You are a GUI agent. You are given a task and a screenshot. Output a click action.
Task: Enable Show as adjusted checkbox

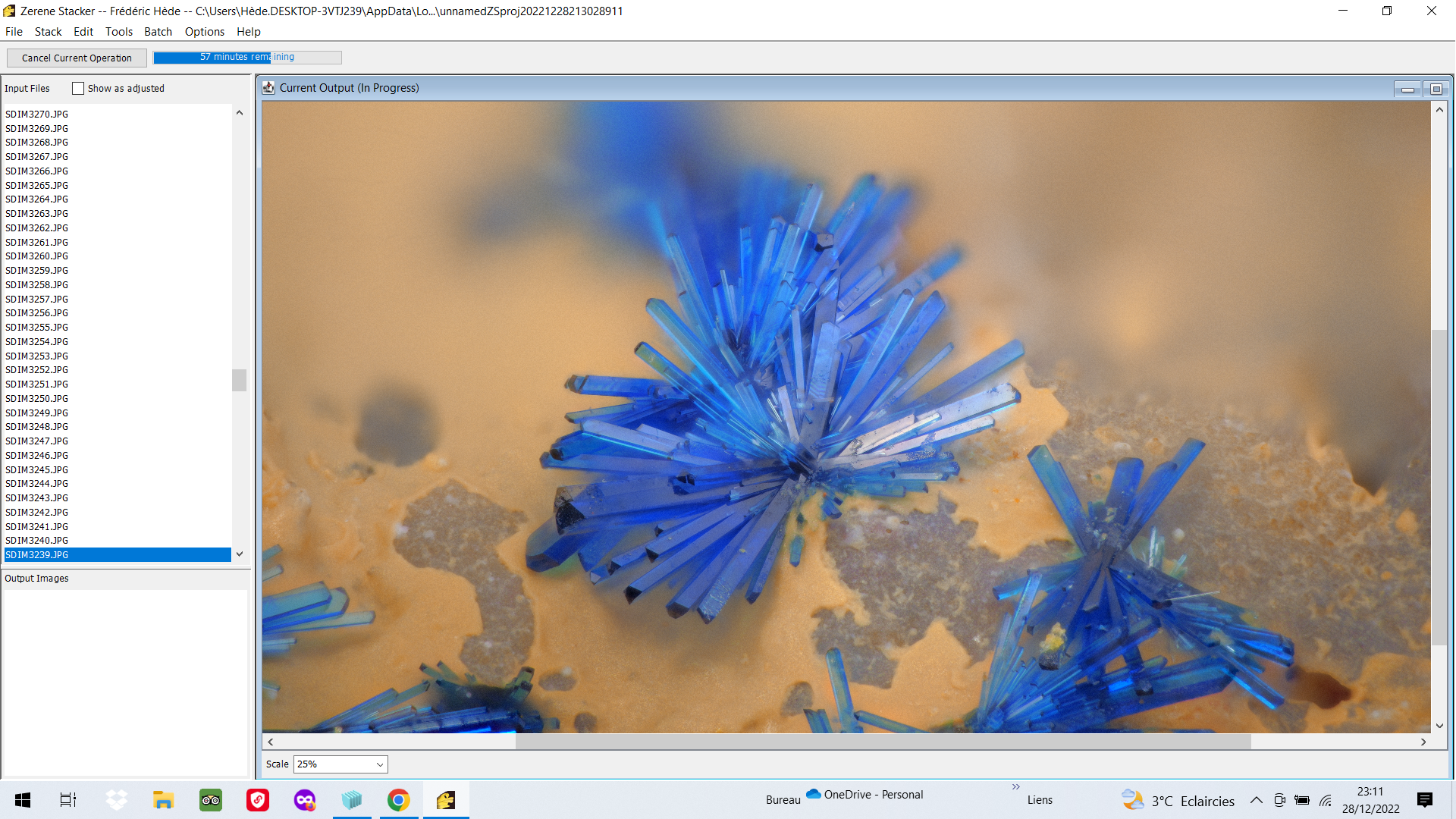pyautogui.click(x=78, y=89)
